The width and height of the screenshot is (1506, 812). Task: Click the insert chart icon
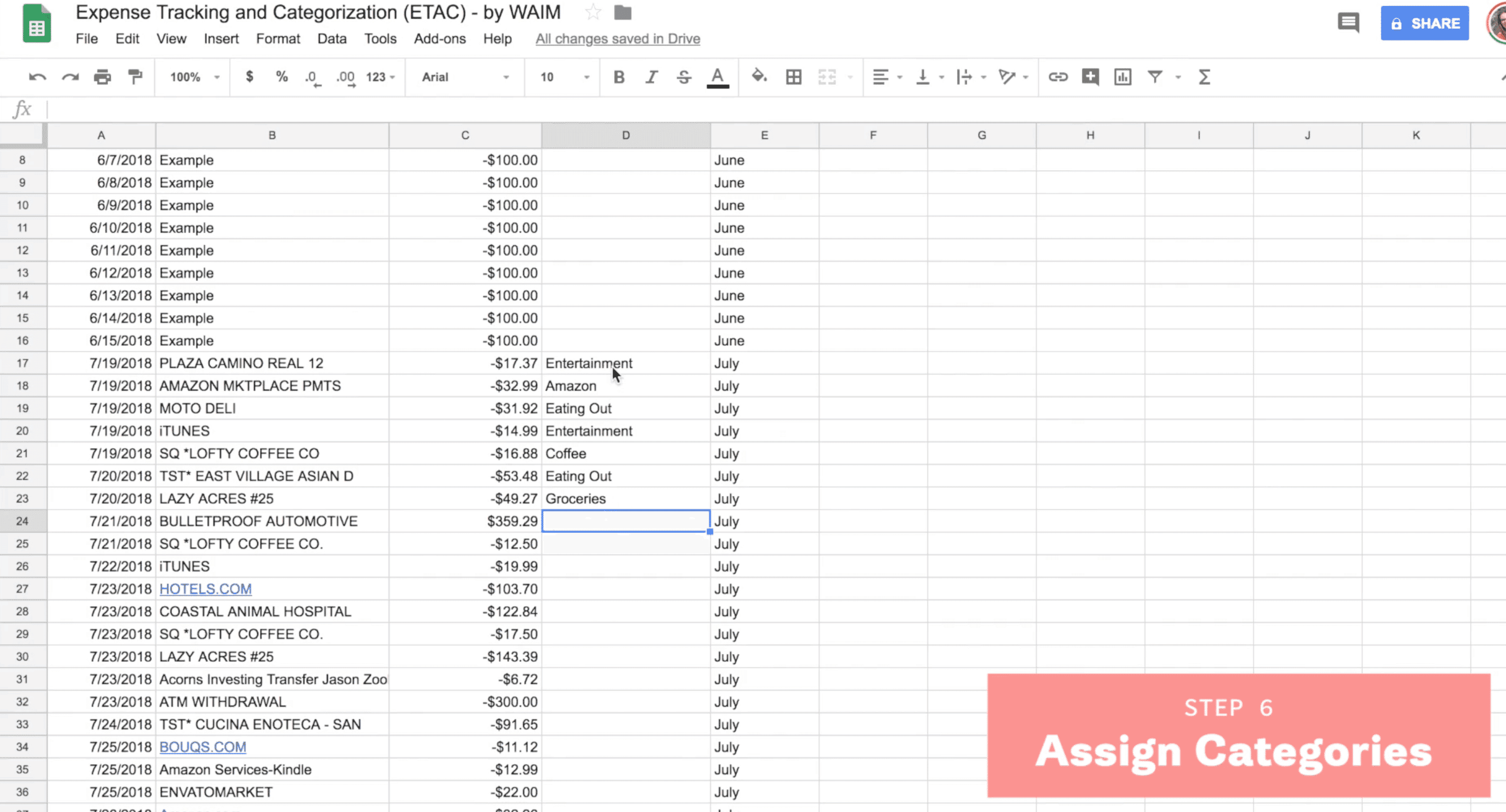point(1122,77)
